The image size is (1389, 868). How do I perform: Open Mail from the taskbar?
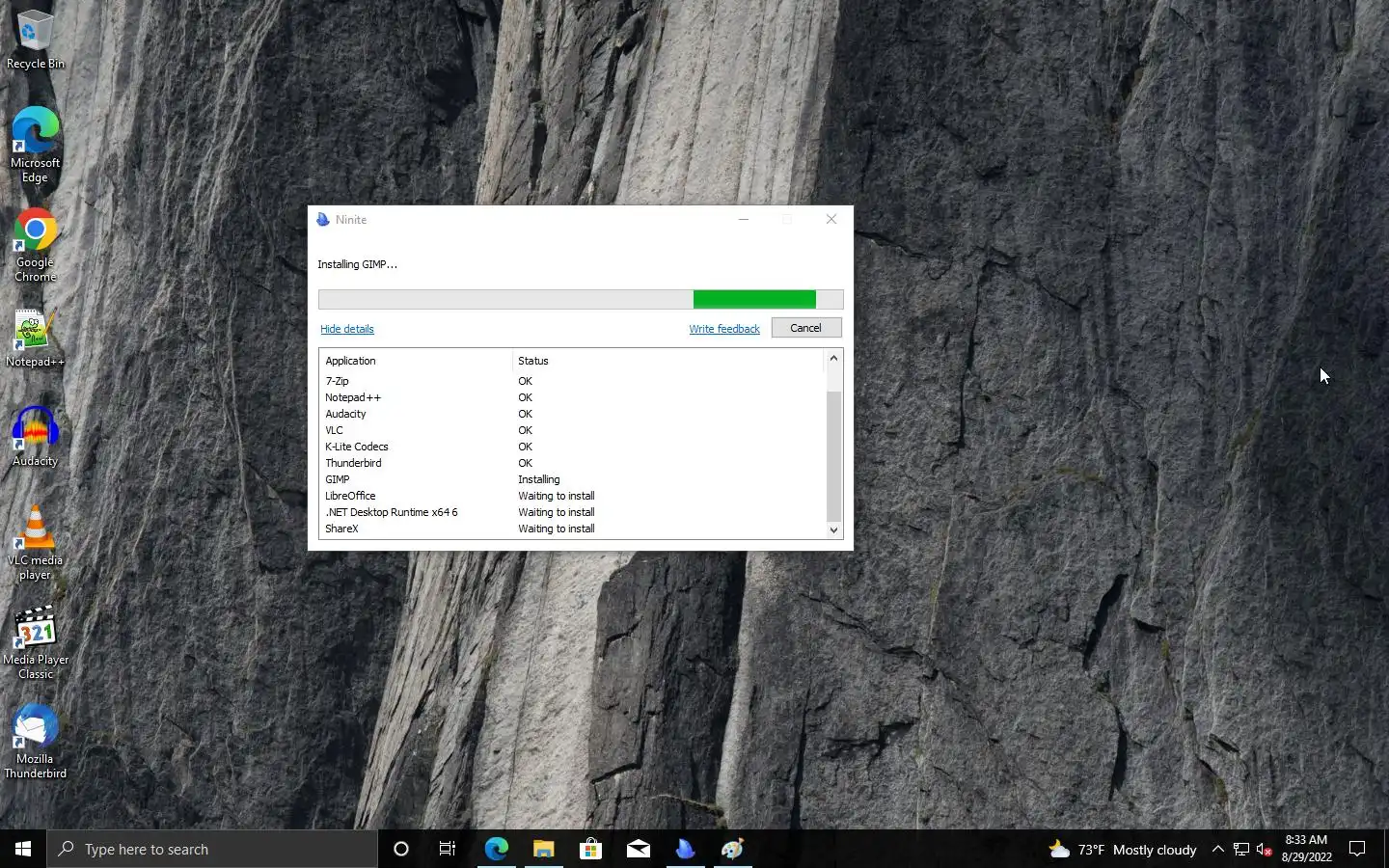coord(638,849)
